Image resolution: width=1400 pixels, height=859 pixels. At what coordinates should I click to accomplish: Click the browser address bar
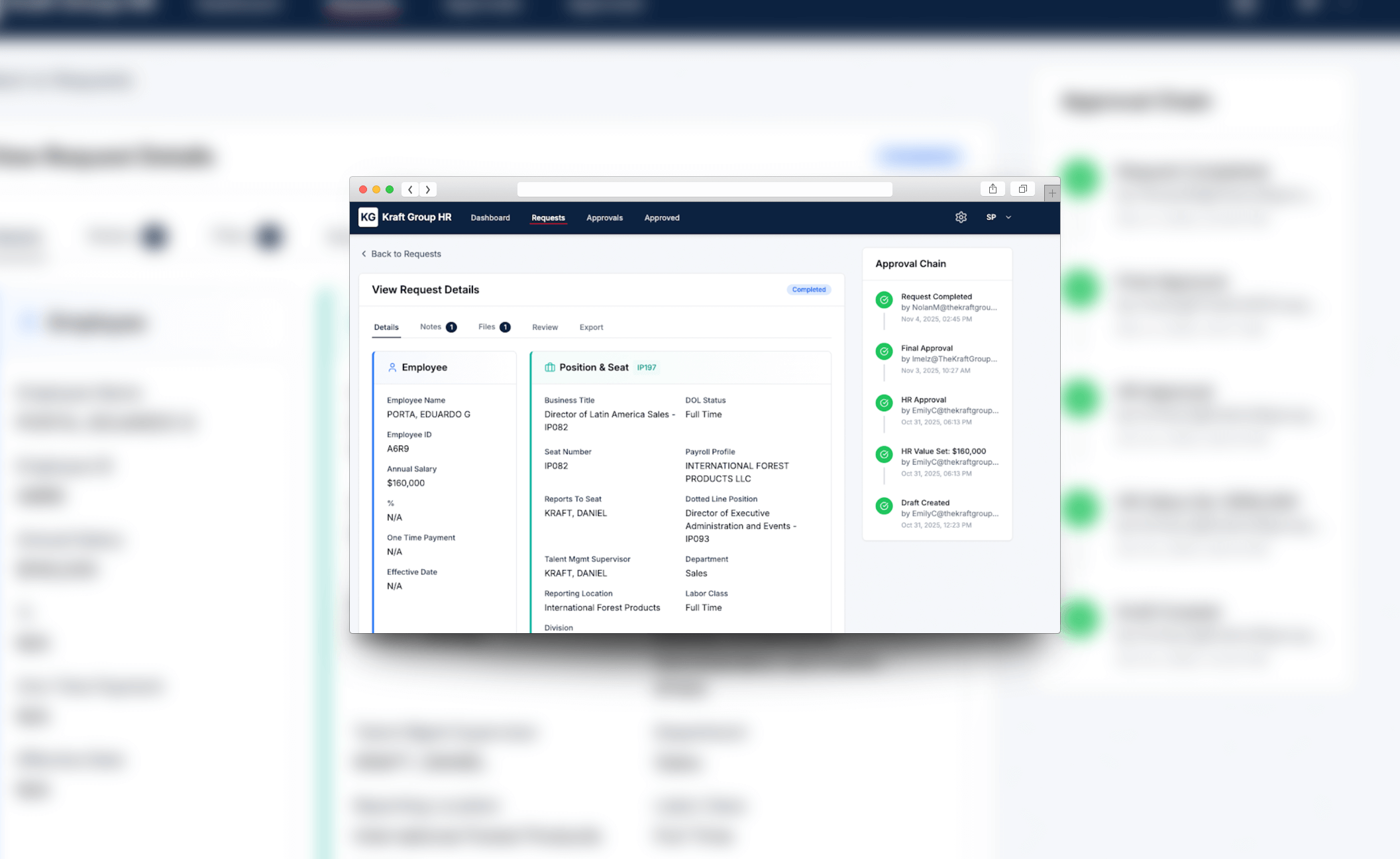tap(704, 189)
